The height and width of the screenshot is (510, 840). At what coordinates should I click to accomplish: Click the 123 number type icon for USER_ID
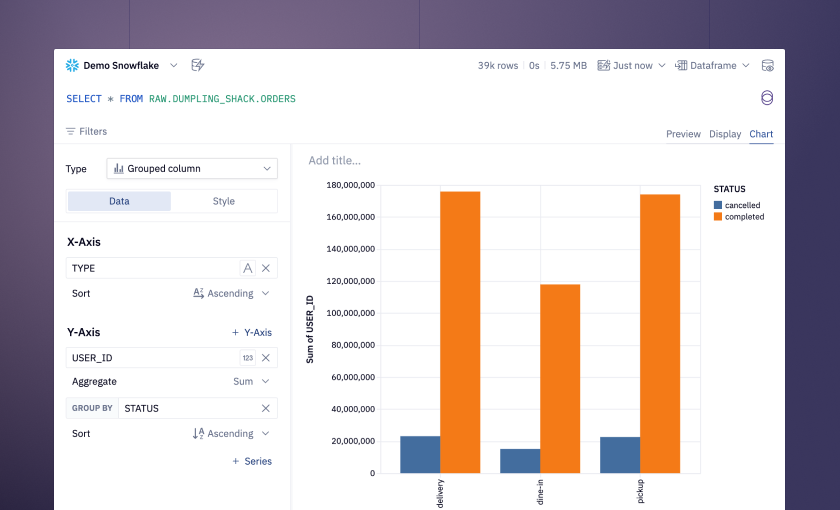248,358
